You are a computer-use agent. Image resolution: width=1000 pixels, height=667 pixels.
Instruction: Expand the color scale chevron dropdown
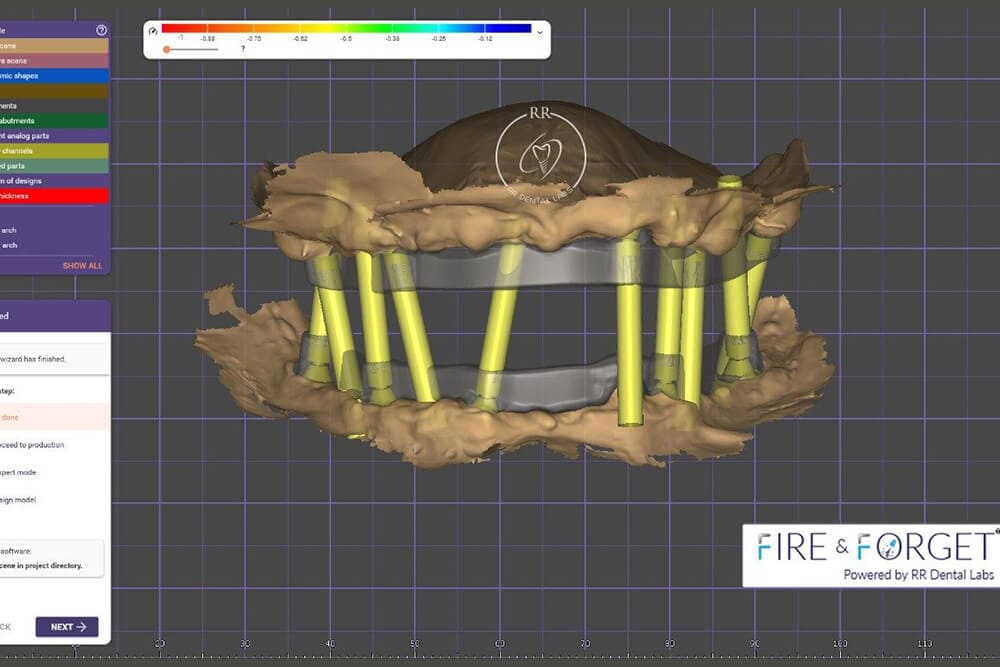click(x=540, y=31)
